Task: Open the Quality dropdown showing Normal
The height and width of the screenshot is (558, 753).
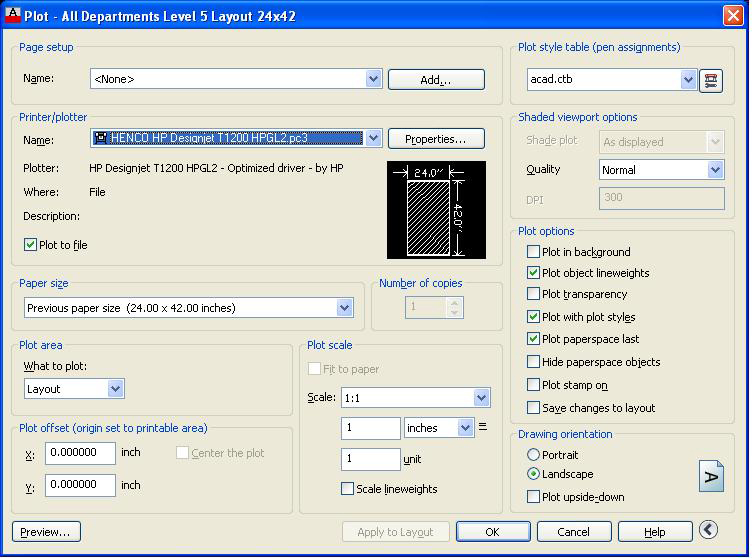Action: [x=715, y=170]
